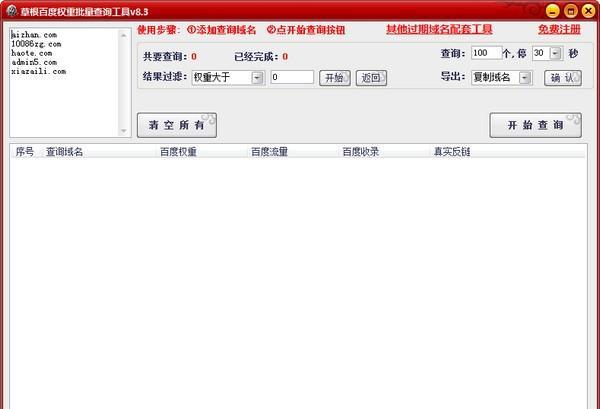Sort by the 百度权重 column header

[x=178, y=152]
